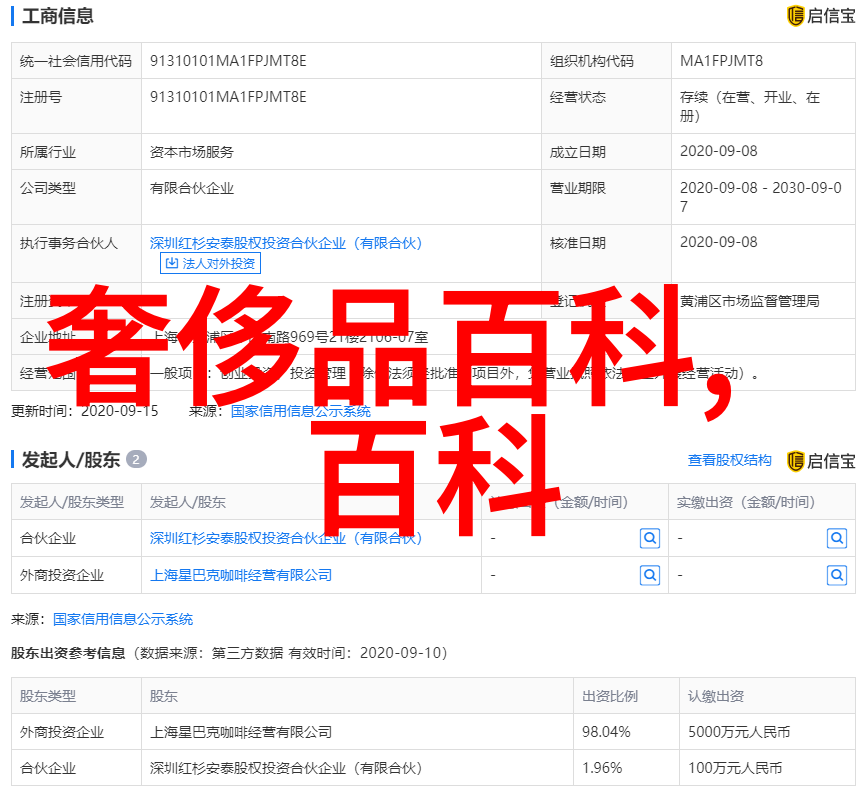This screenshot has width=867, height=790.
Task: Select credit code 91310101MA1FPJMT8E in 统一社会信用代码 row
Action: 228,61
